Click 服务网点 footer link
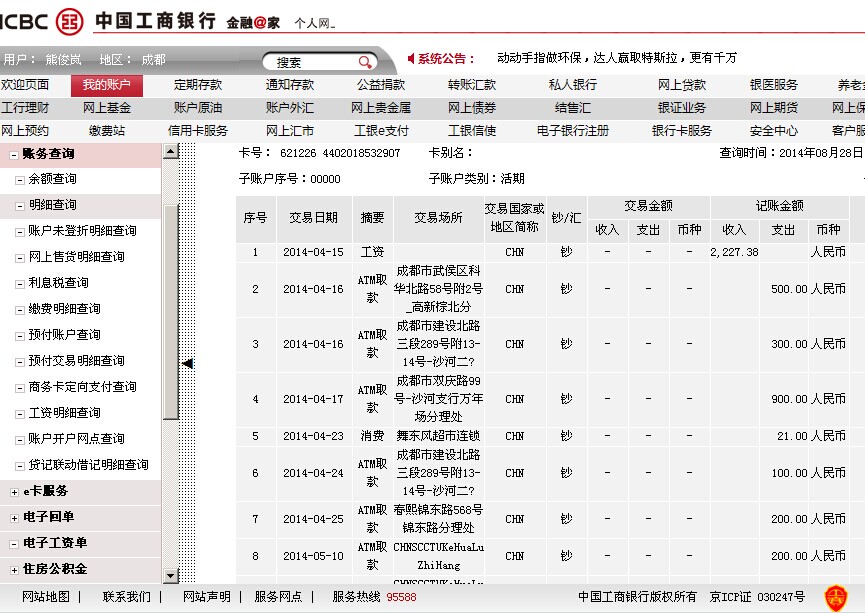This screenshot has width=865, height=613. coord(278,596)
